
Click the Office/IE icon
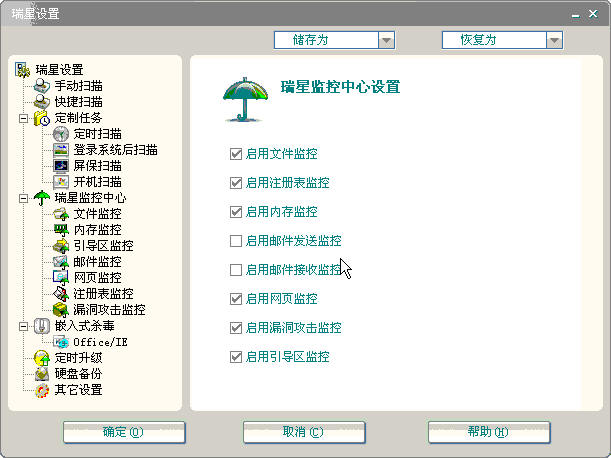coord(61,342)
